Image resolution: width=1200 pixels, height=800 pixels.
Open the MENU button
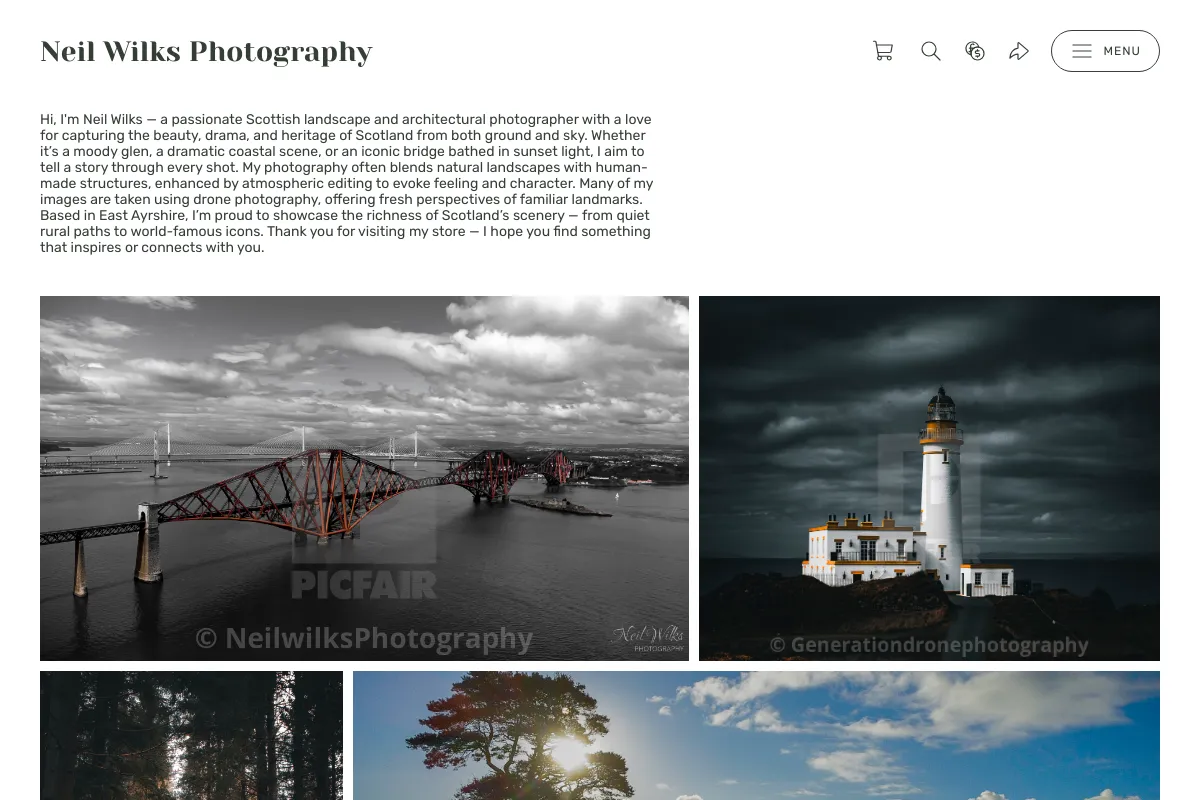1105,51
